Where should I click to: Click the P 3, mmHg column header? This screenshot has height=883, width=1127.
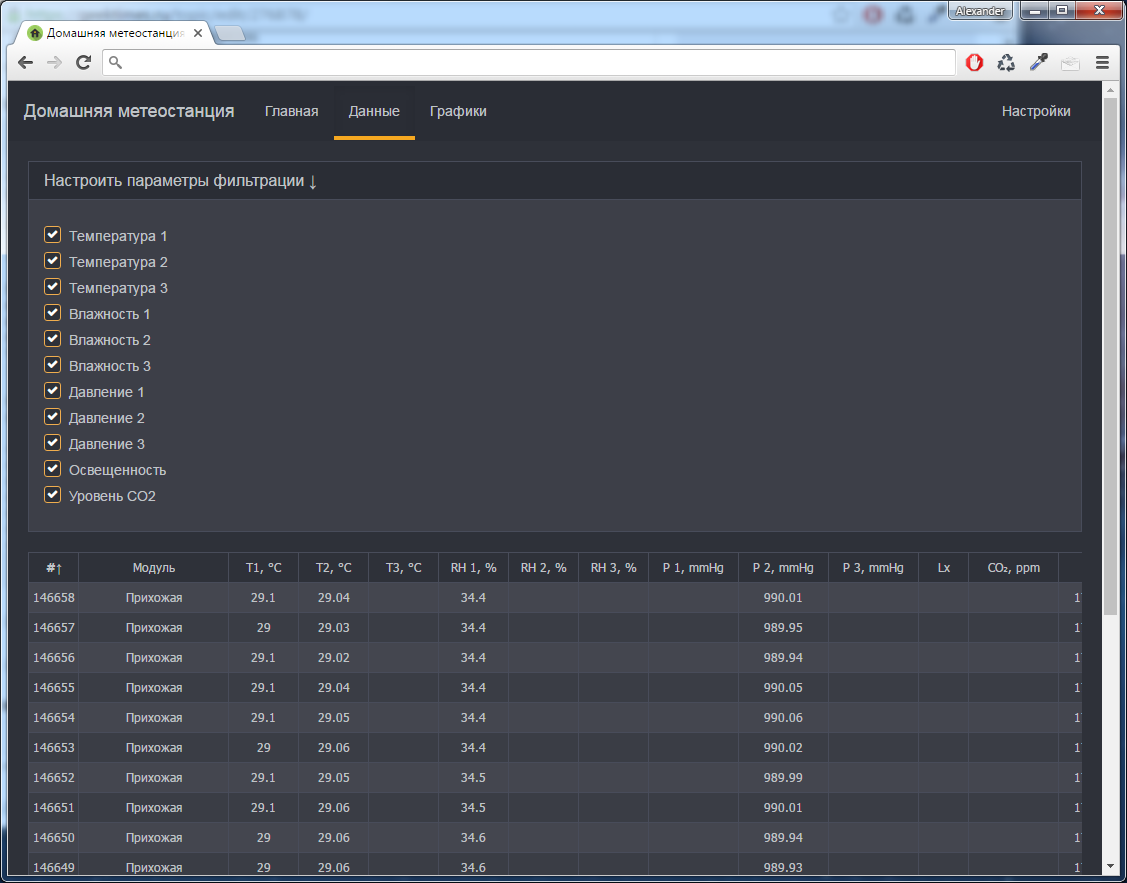pos(873,568)
